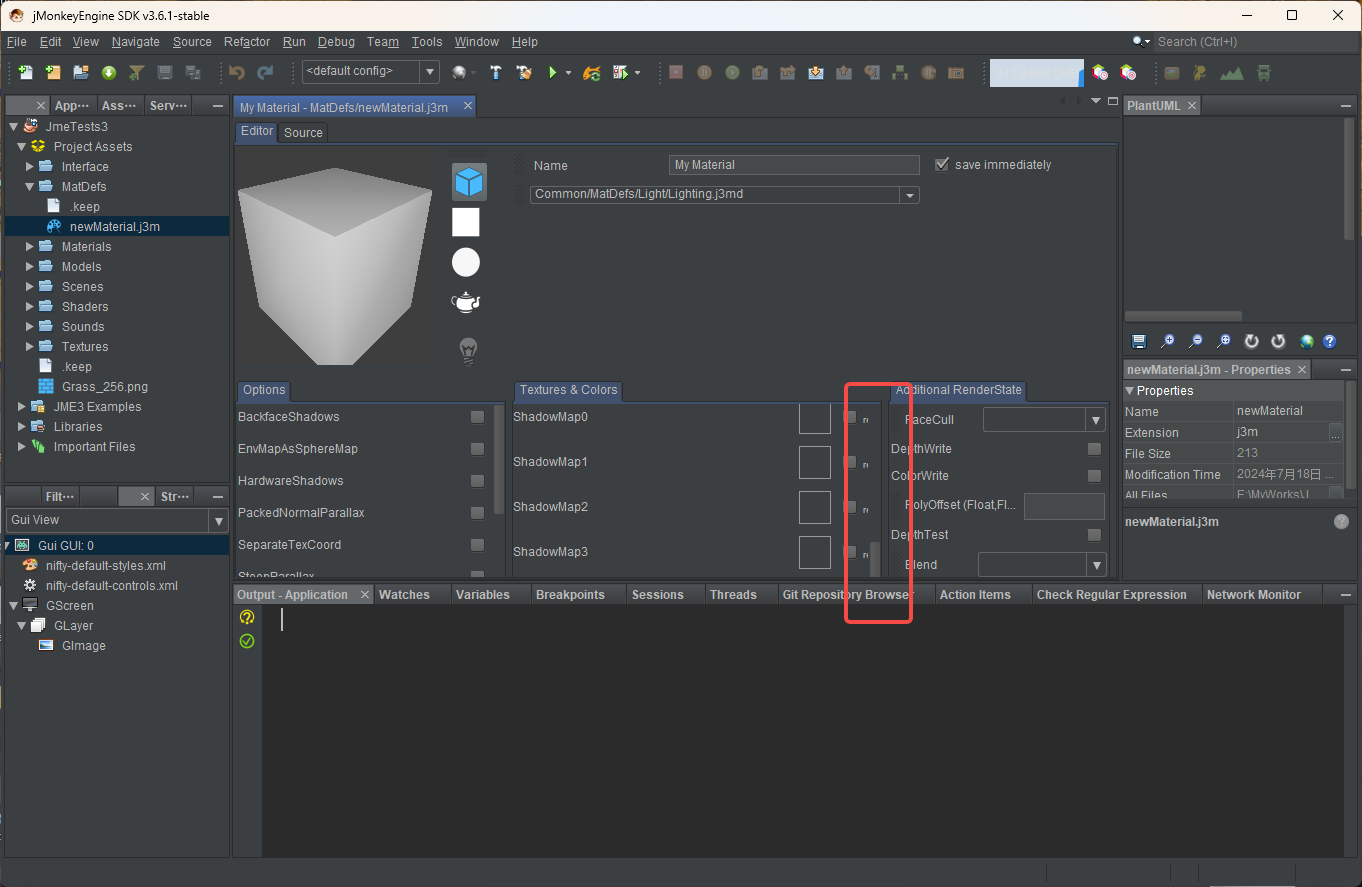Toggle the save immediately checkbox

coord(941,164)
